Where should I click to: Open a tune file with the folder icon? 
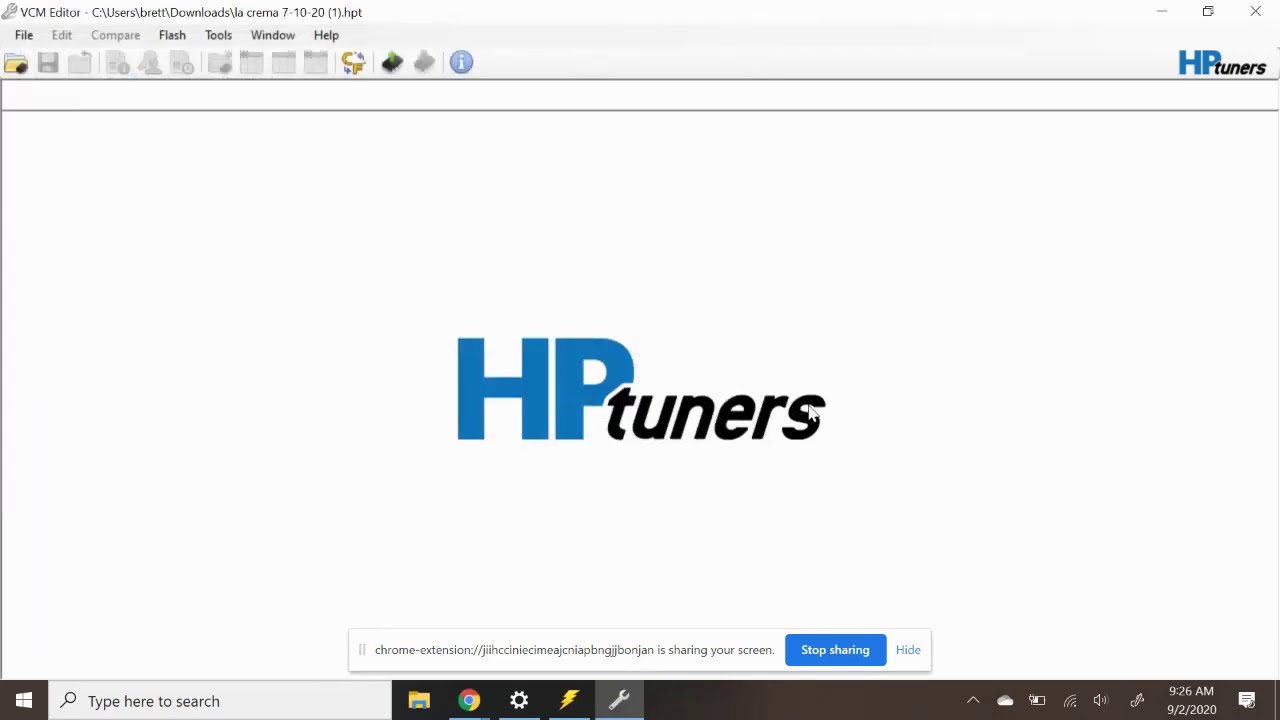pyautogui.click(x=16, y=63)
